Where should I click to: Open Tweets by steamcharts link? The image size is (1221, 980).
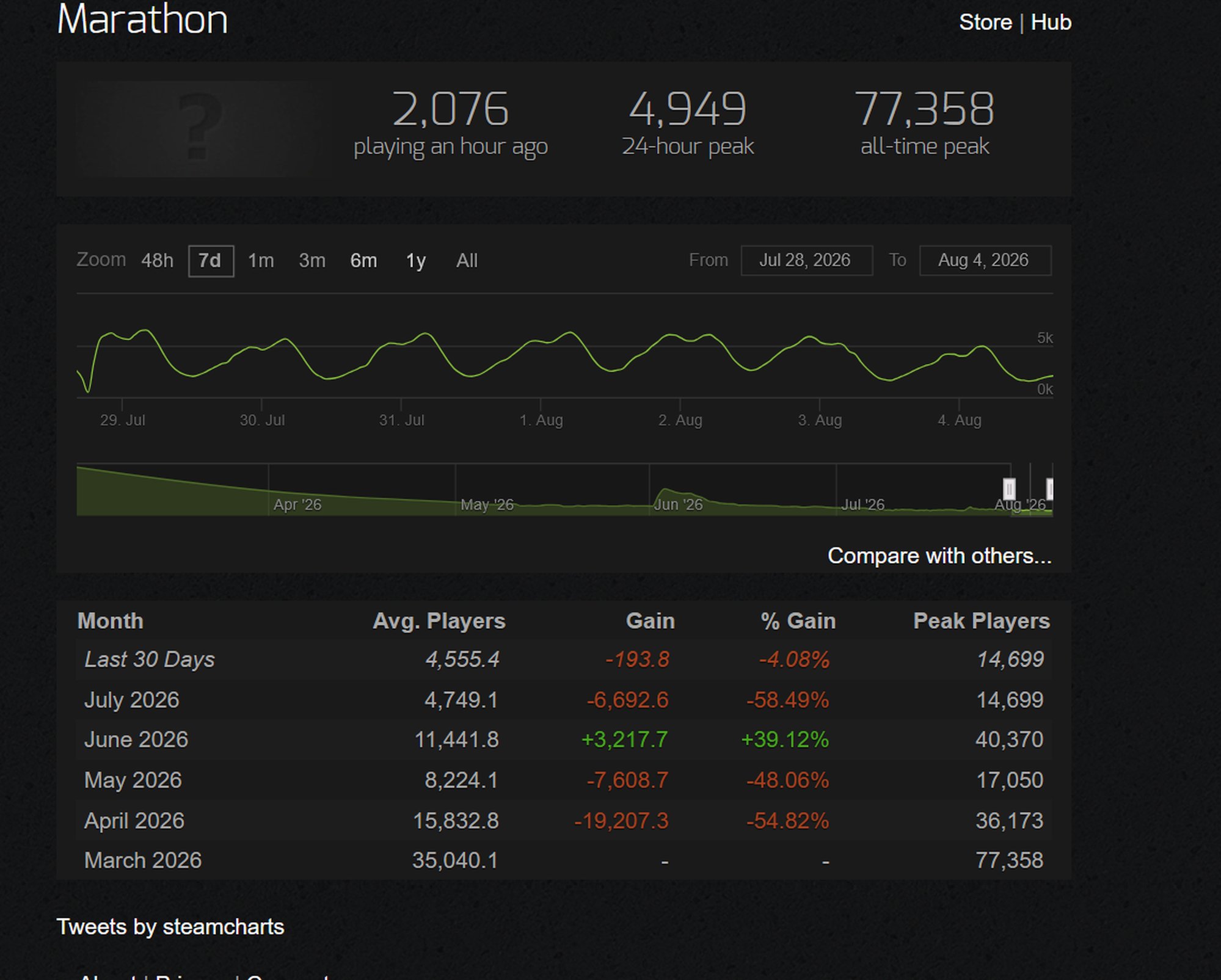(x=170, y=927)
